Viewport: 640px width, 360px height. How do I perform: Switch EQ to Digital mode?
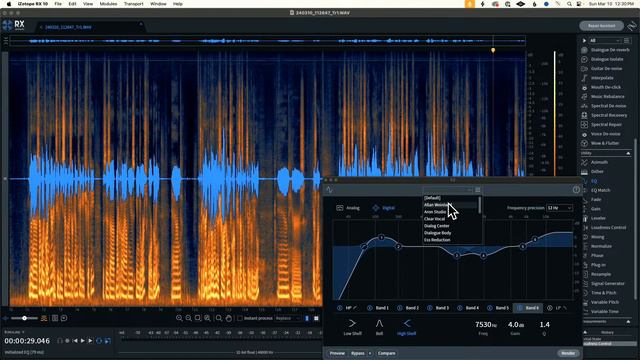tap(384, 208)
